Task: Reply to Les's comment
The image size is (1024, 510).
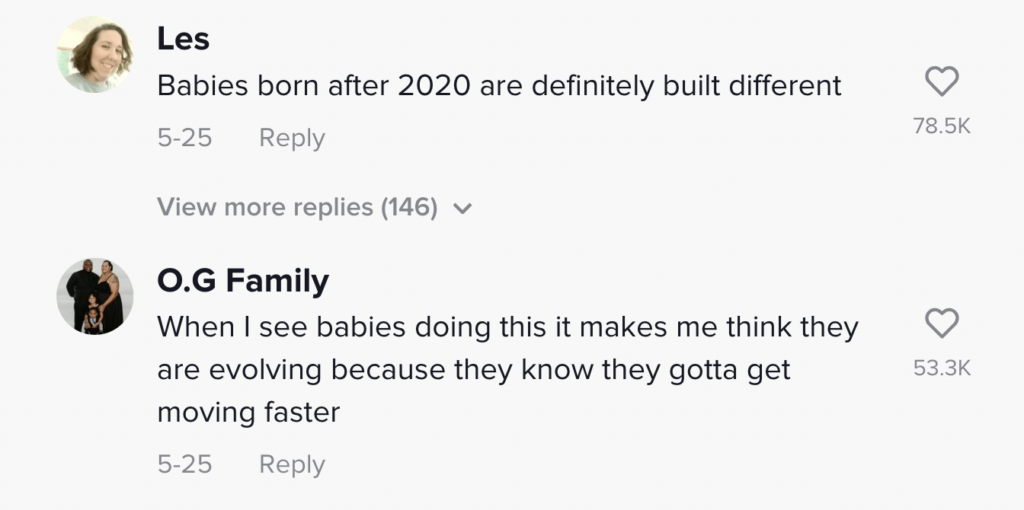Action: pyautogui.click(x=291, y=138)
